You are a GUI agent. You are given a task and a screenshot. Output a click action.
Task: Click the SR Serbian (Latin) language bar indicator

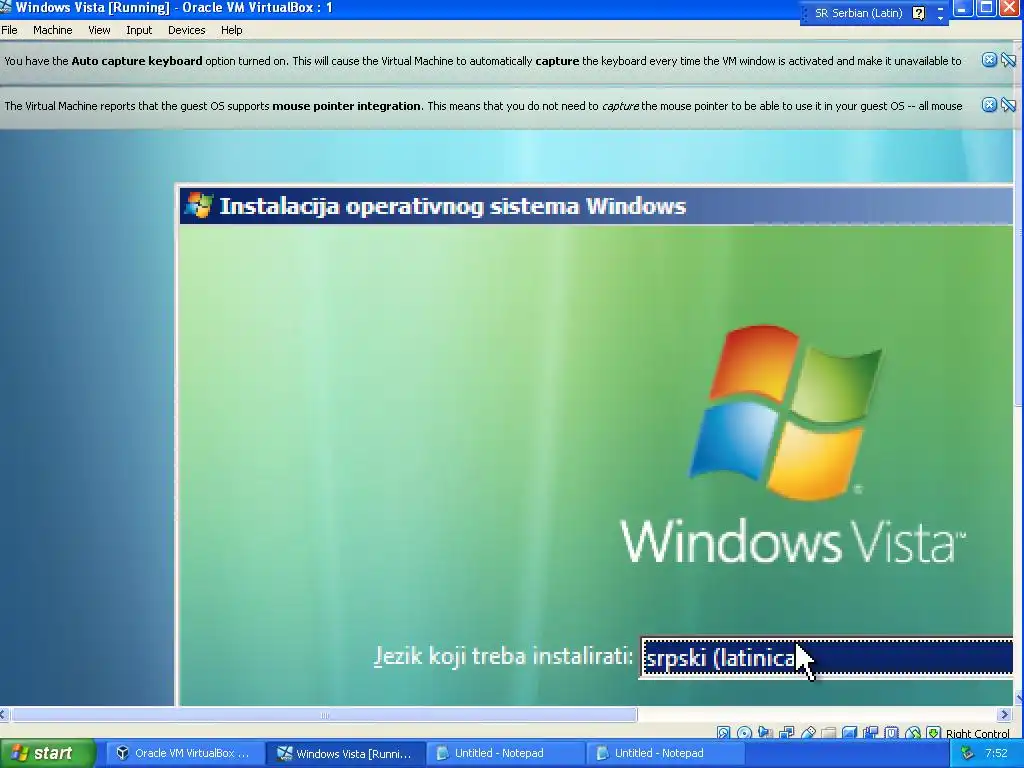pyautogui.click(x=858, y=13)
